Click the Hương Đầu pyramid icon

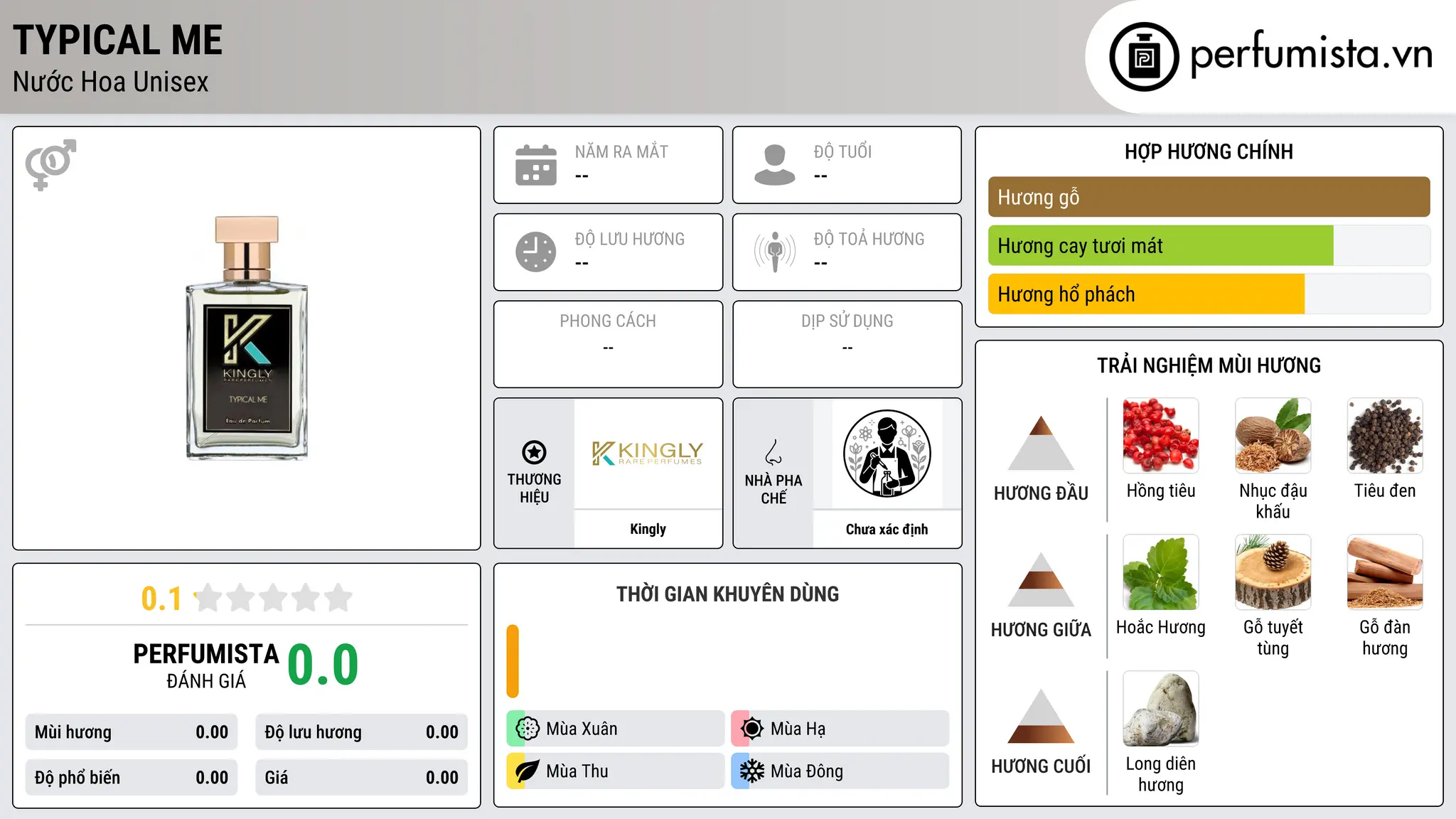pyautogui.click(x=1041, y=443)
